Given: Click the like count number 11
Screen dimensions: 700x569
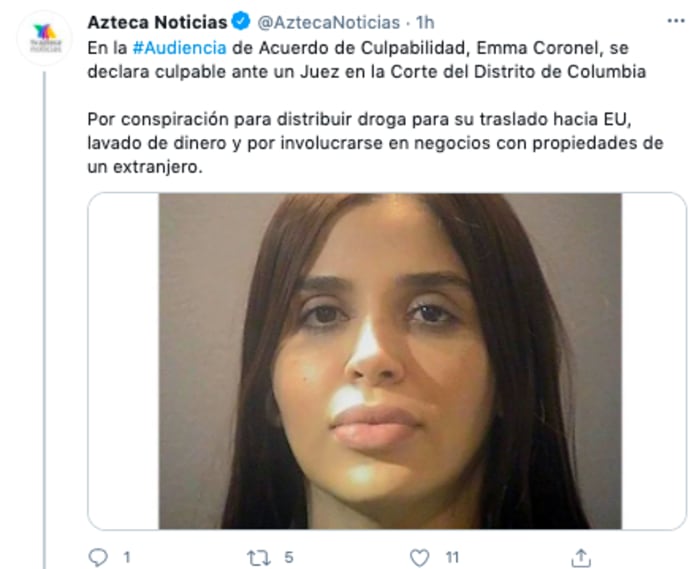Looking at the screenshot, I should click(452, 557).
